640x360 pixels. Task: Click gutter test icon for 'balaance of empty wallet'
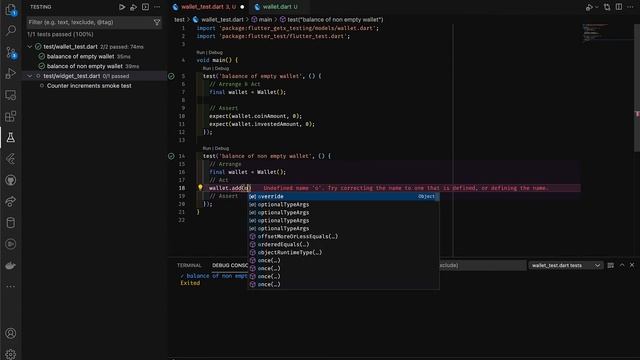pyautogui.click(x=171, y=76)
